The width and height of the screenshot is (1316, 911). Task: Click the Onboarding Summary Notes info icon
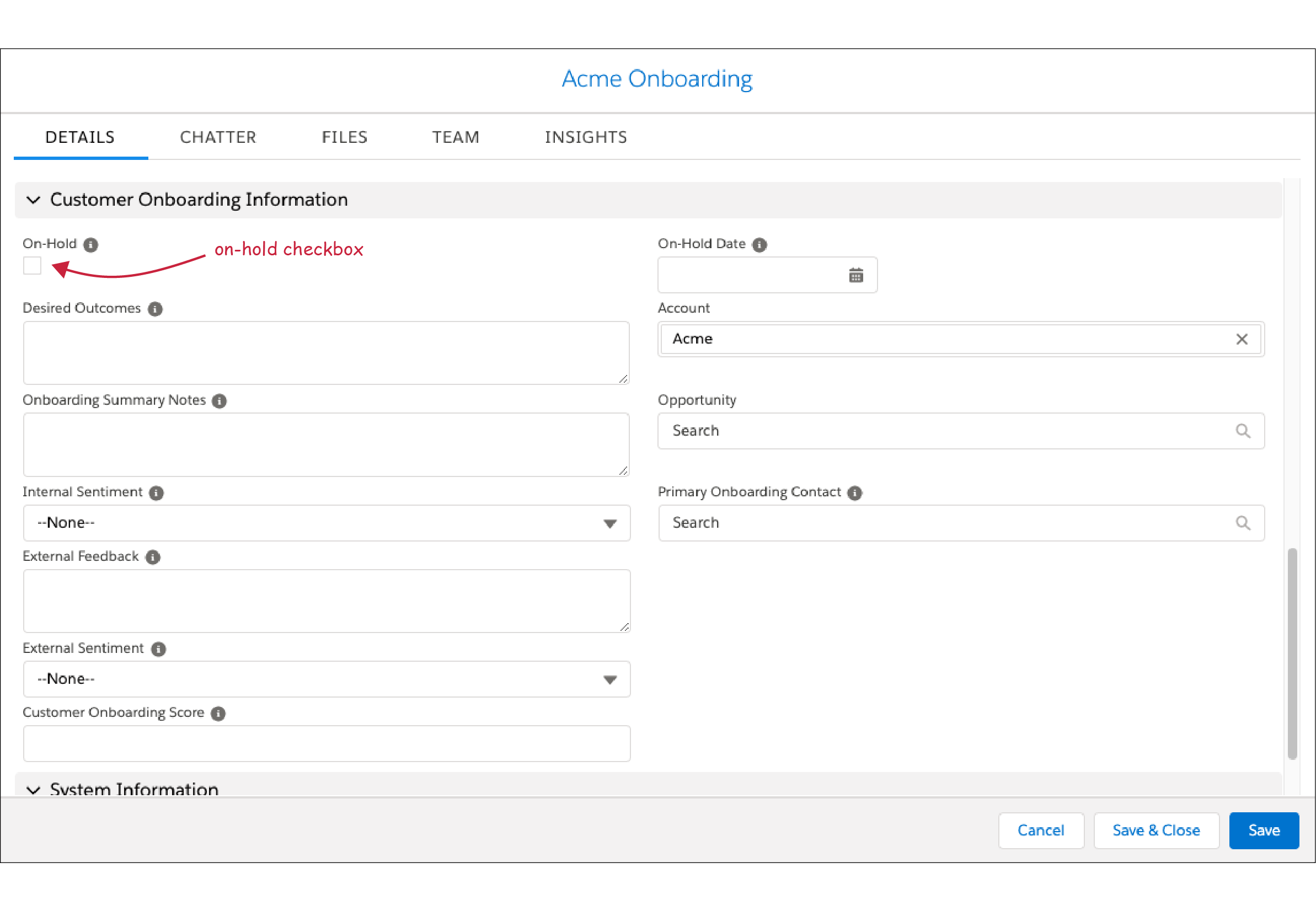coord(219,401)
